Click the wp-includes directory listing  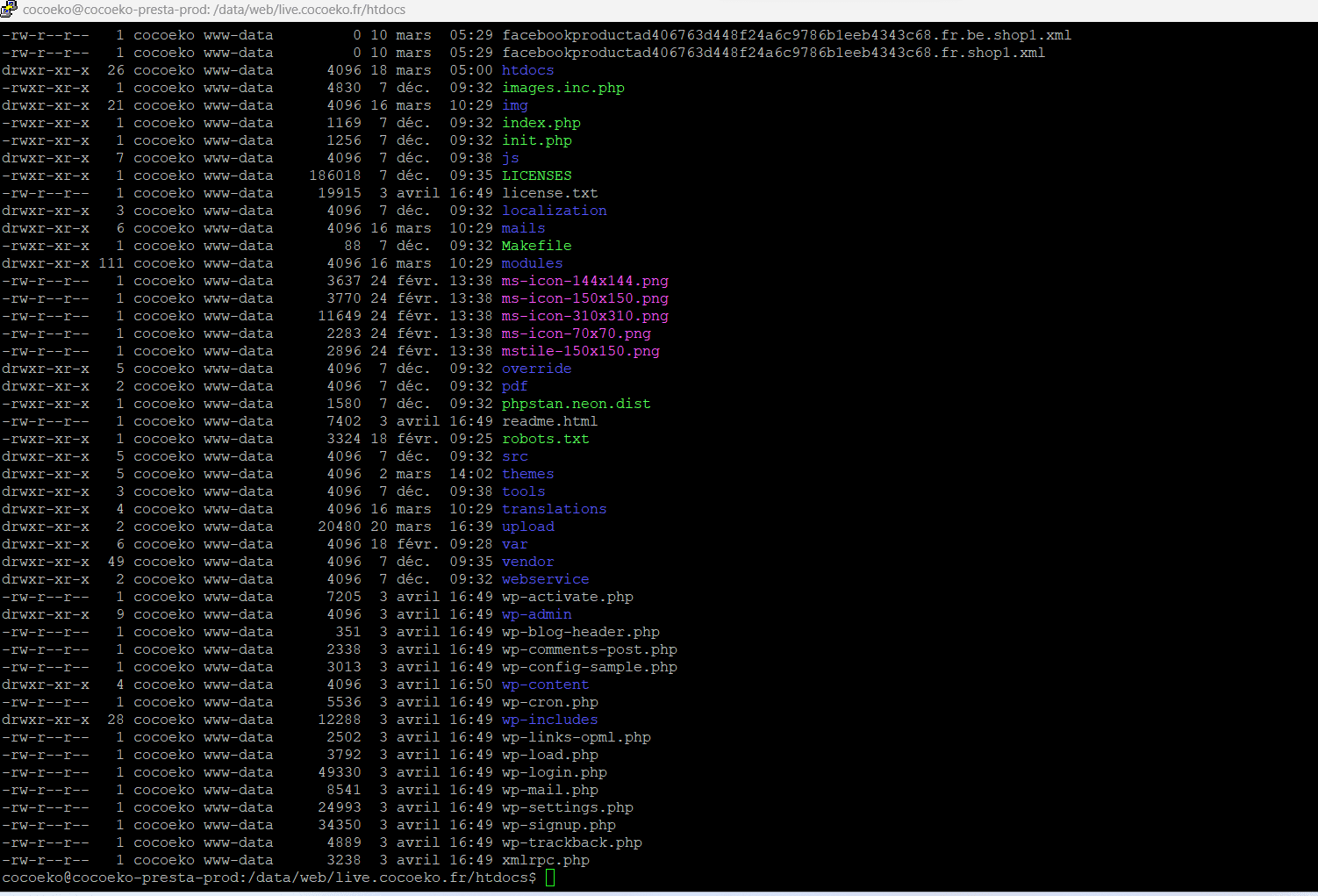pos(549,720)
